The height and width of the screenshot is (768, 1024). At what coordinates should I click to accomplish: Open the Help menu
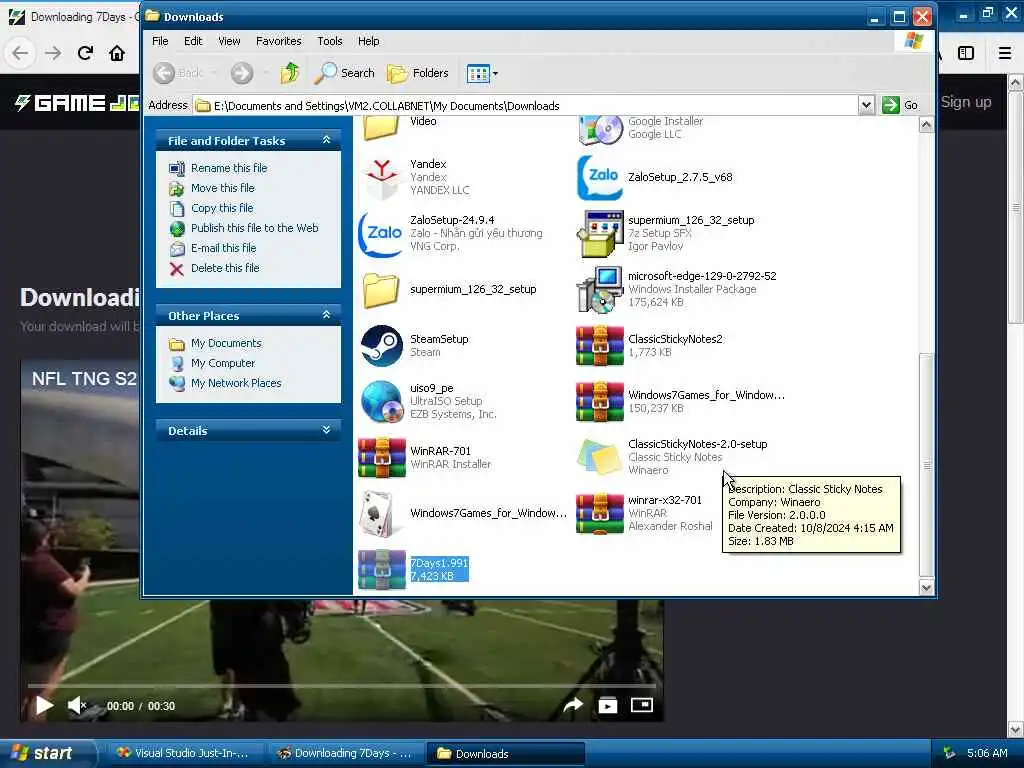pyautogui.click(x=368, y=41)
